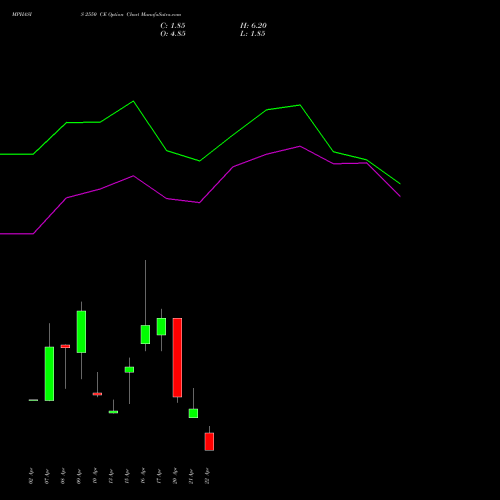500x500 pixels.
Task: Click the 20 Apr date label
Action: click(x=175, y=476)
